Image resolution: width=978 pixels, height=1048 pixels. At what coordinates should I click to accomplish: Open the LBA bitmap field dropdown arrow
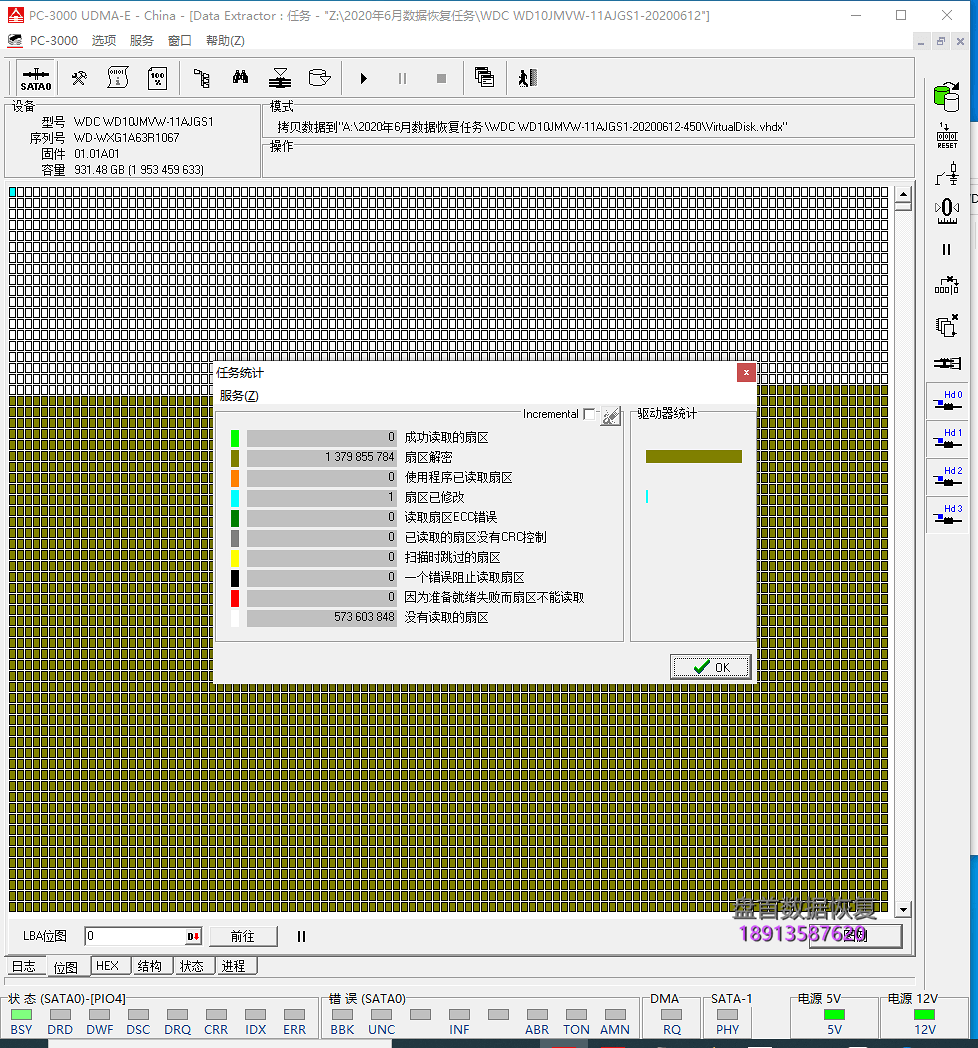tap(193, 937)
